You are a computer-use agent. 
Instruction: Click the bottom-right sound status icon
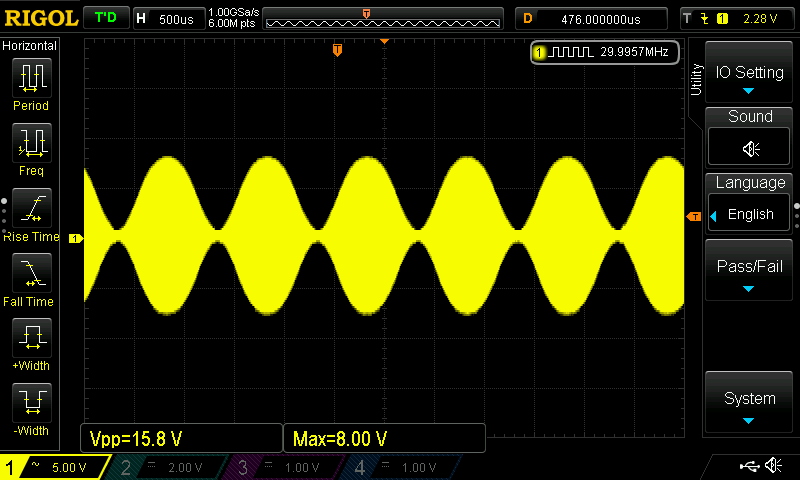773,465
